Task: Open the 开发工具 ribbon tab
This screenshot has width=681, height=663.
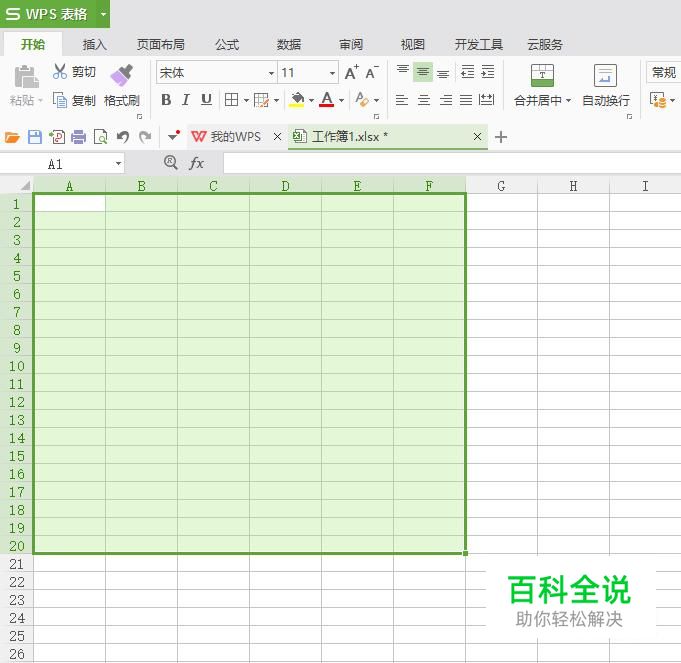Action: tap(479, 44)
